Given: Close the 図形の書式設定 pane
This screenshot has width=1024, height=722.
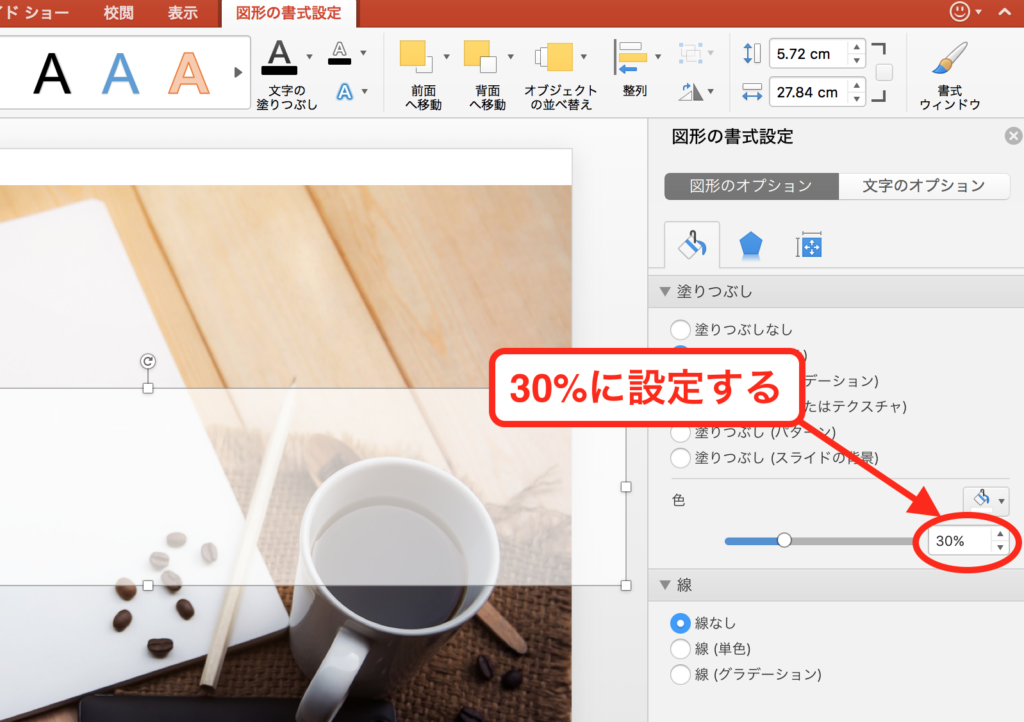Looking at the screenshot, I should pyautogui.click(x=1013, y=135).
